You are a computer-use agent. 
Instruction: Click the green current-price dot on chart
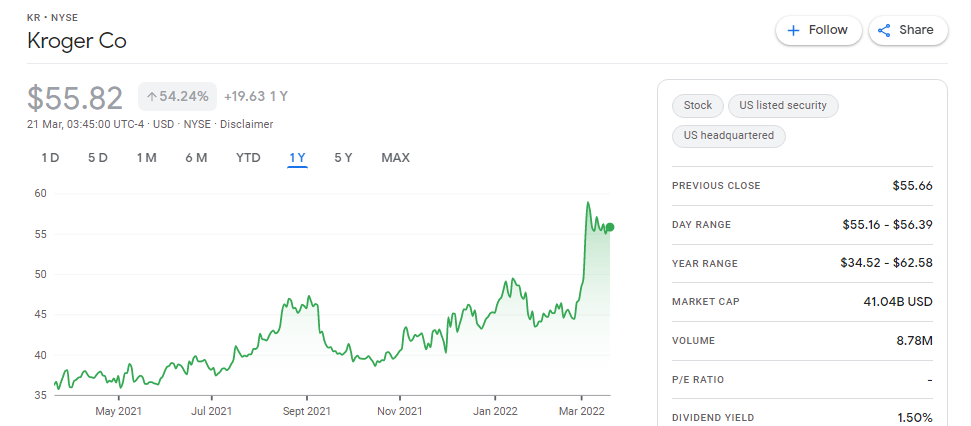pyautogui.click(x=610, y=227)
